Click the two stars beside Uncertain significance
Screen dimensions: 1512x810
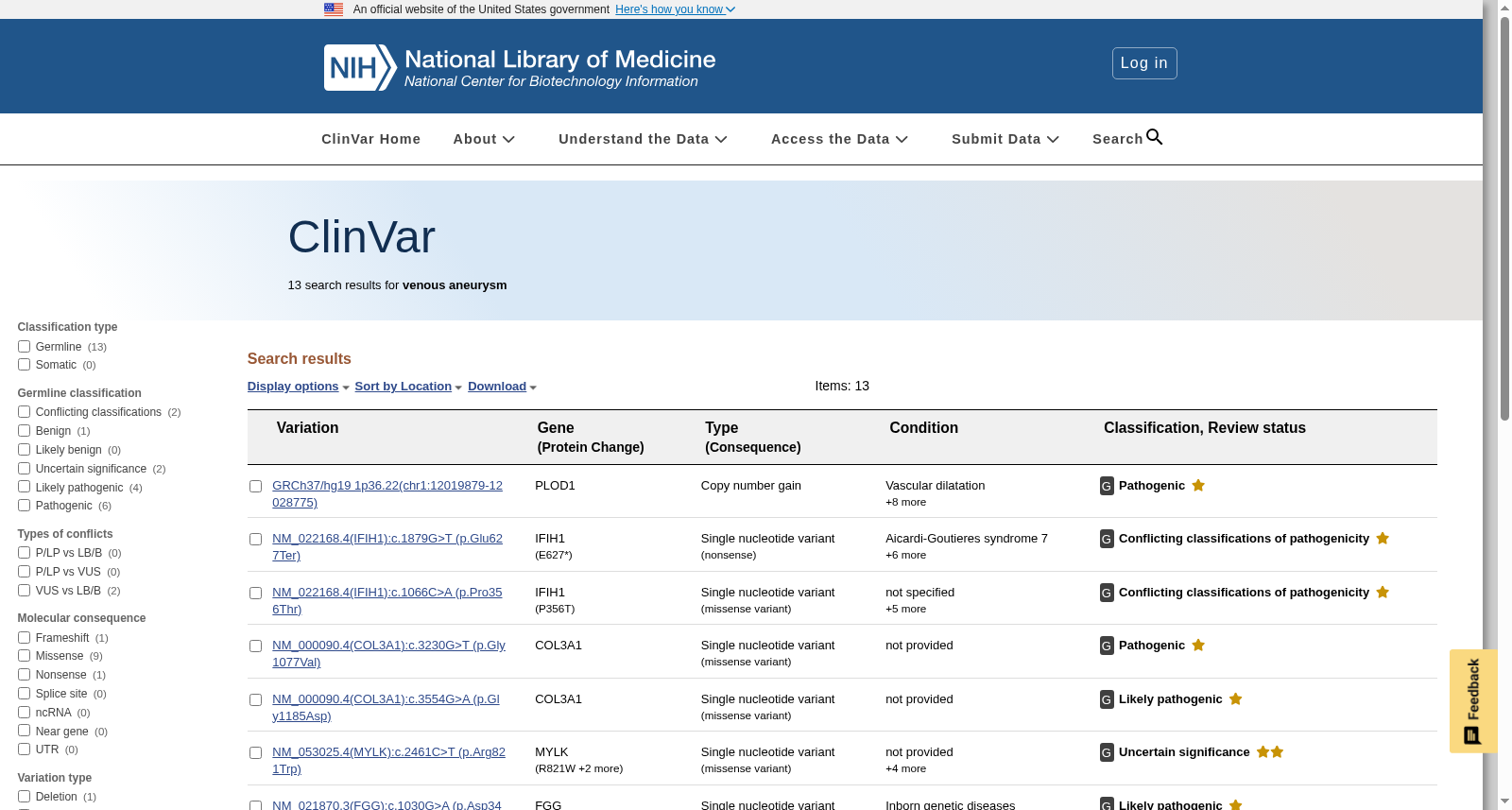pyautogui.click(x=1270, y=752)
